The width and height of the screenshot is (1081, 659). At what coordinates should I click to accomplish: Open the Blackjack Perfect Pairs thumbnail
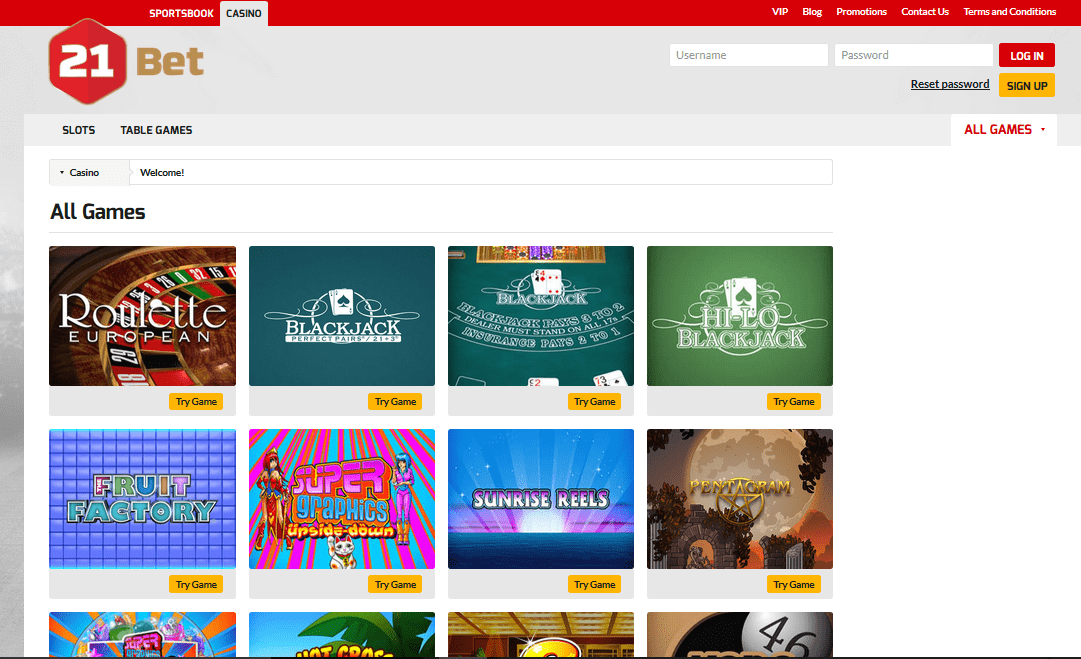click(342, 316)
